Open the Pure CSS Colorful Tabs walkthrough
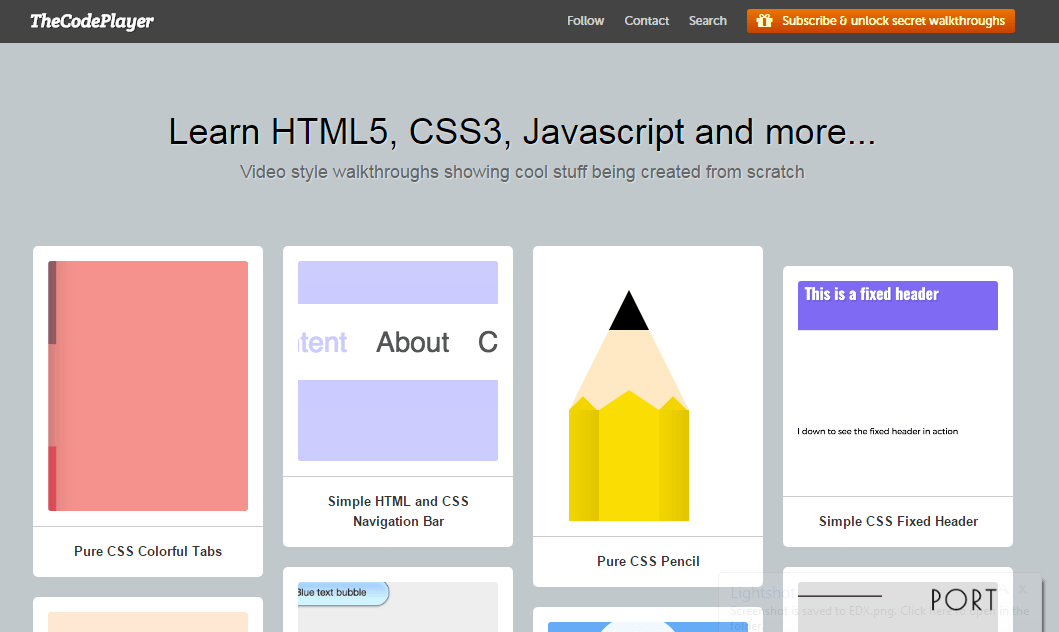This screenshot has height=632, width=1059. (147, 550)
